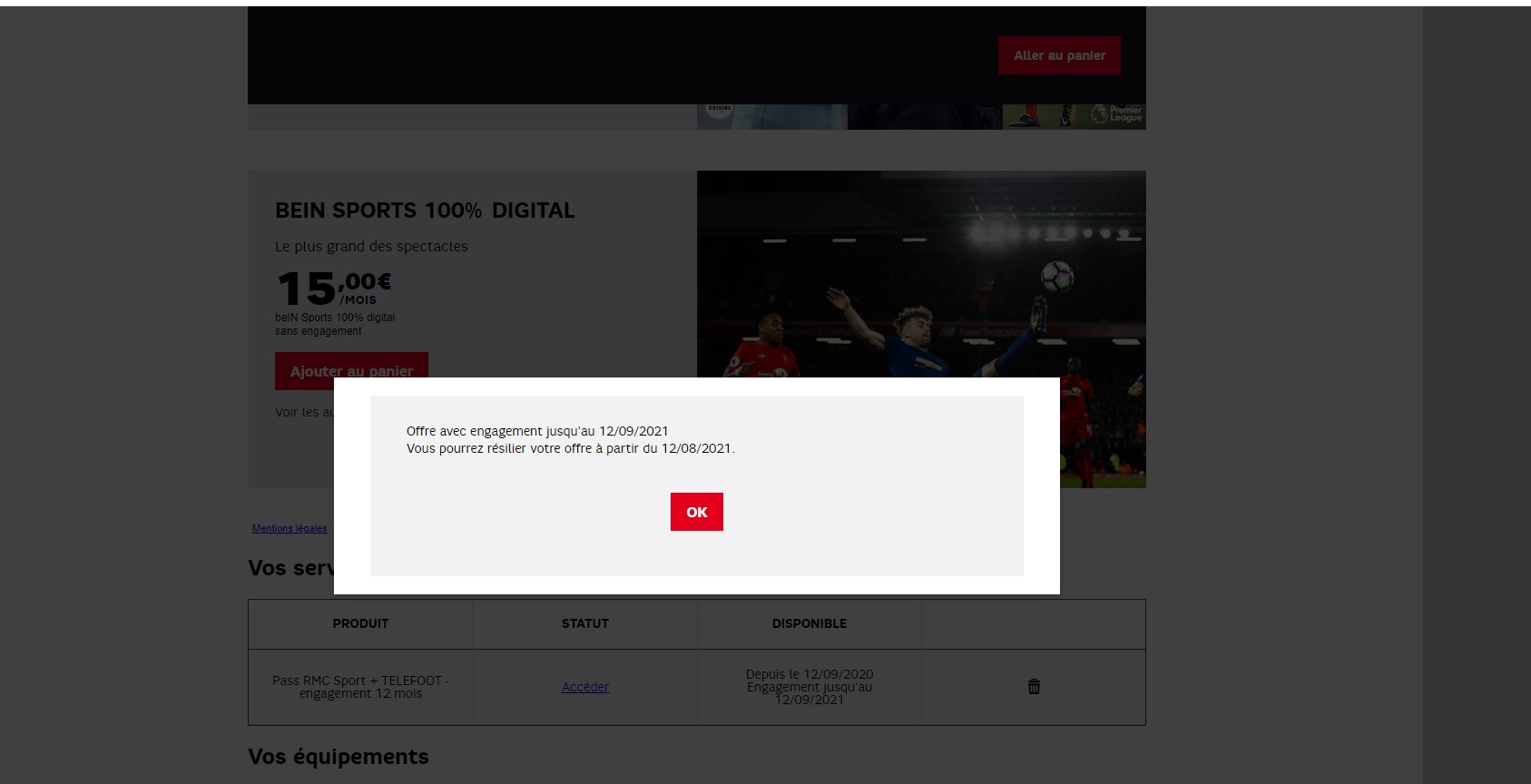1531x784 pixels.
Task: Click the Vos équipements section heading
Action: click(339, 757)
